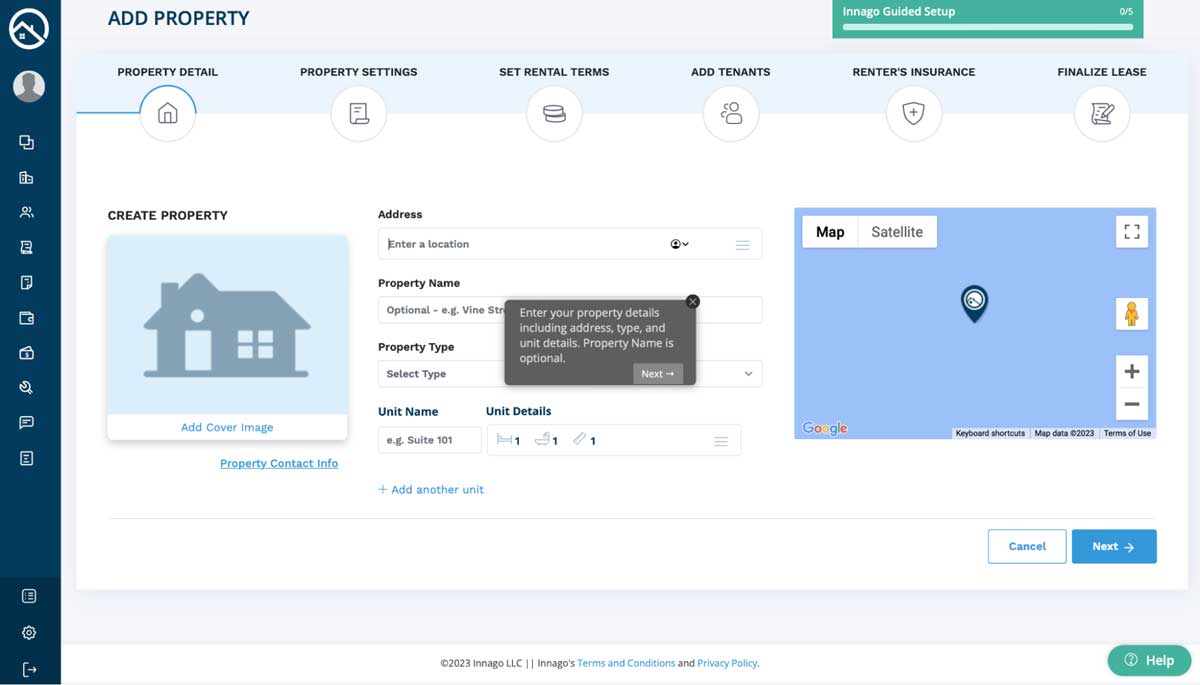This screenshot has height=685, width=1200.
Task: Open the Leases document icon in the sidebar
Action: click(x=30, y=247)
